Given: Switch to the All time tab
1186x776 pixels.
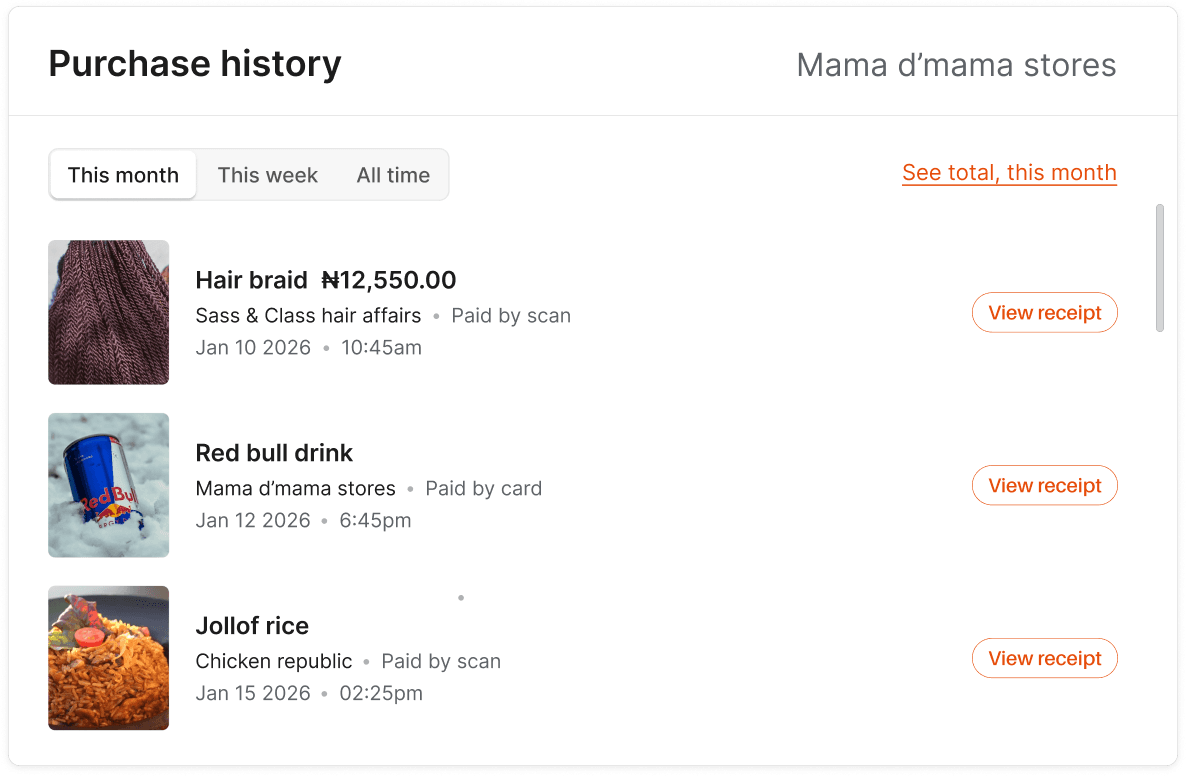Looking at the screenshot, I should pyautogui.click(x=393, y=175).
